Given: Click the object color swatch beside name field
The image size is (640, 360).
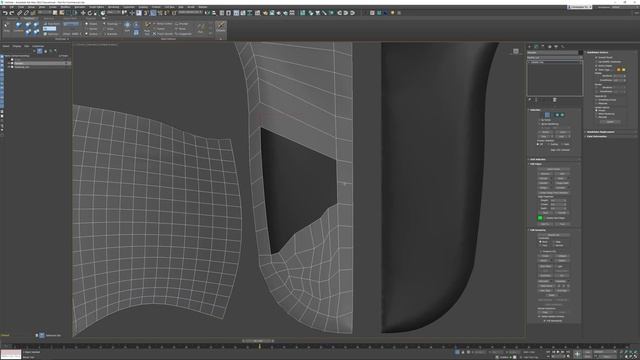Looking at the screenshot, I should click(x=580, y=52).
